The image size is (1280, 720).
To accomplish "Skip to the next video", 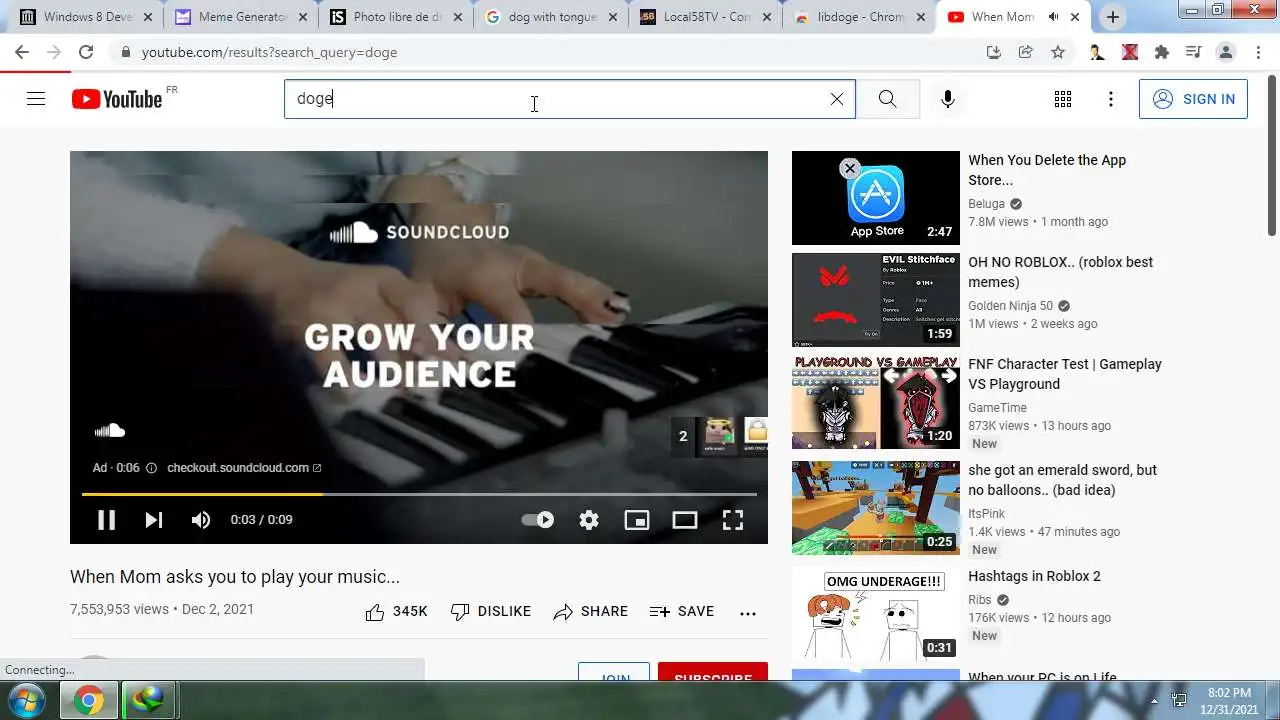I will point(153,520).
